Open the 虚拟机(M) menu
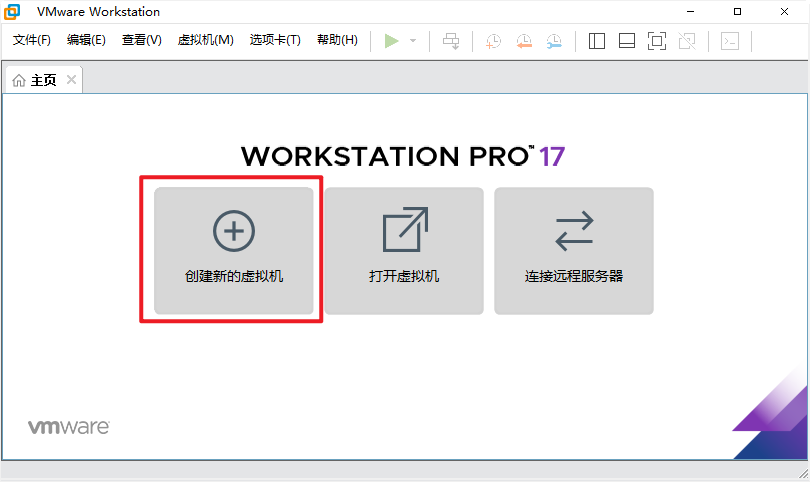 (x=205, y=40)
